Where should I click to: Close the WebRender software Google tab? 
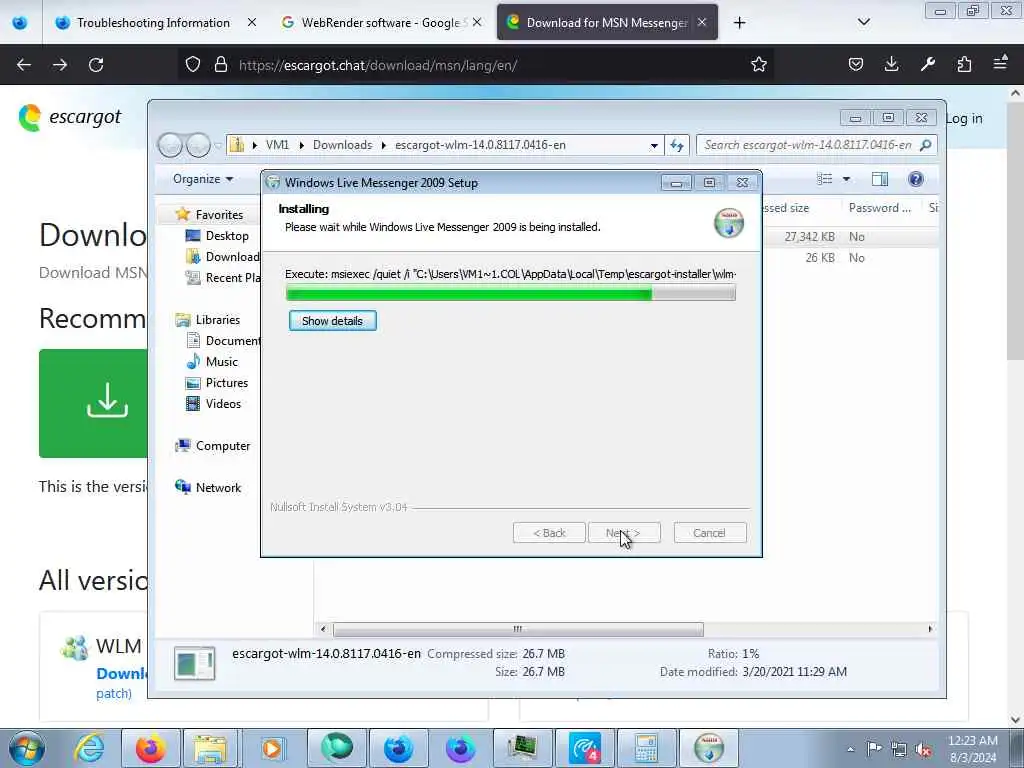pyautogui.click(x=477, y=23)
